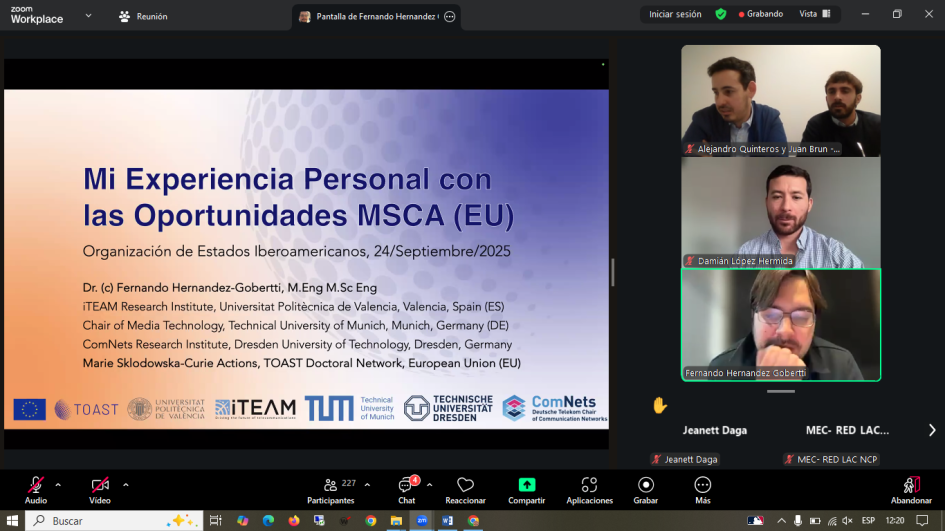Image resolution: width=945 pixels, height=531 pixels.
Task: Open Aplicaciones in the meeting toolbar
Action: 589,487
